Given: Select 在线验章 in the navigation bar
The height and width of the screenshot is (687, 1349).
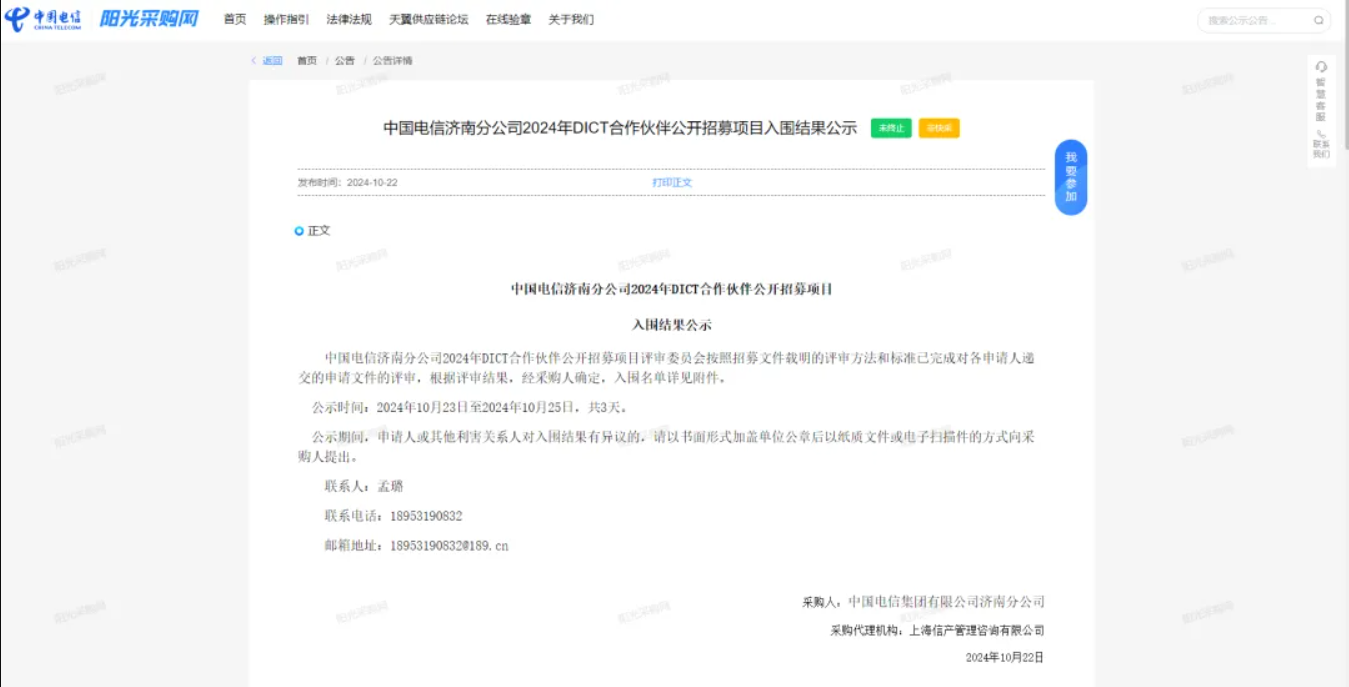Looking at the screenshot, I should pyautogui.click(x=508, y=19).
